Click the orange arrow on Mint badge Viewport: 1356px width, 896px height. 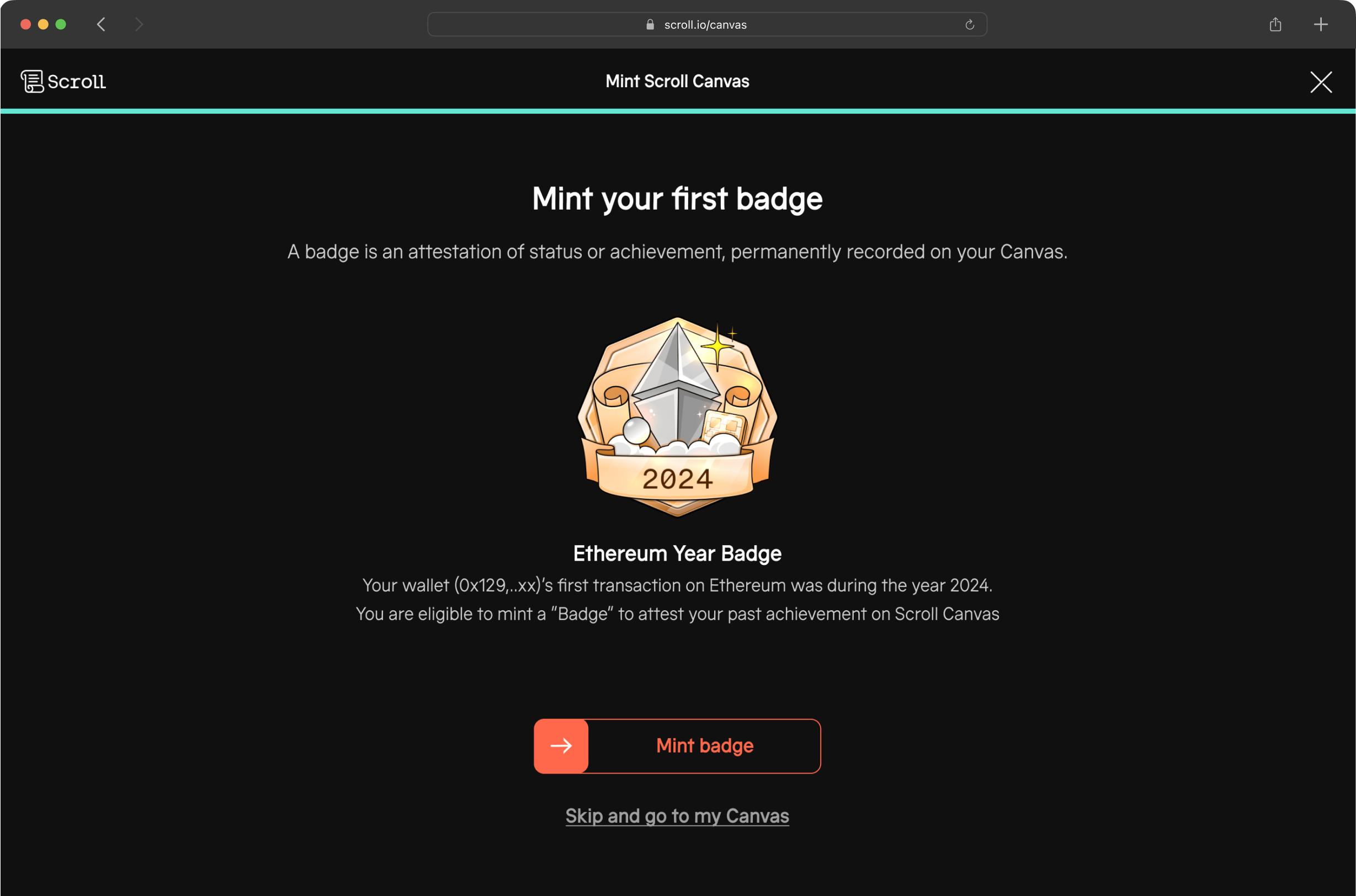pyautogui.click(x=561, y=746)
